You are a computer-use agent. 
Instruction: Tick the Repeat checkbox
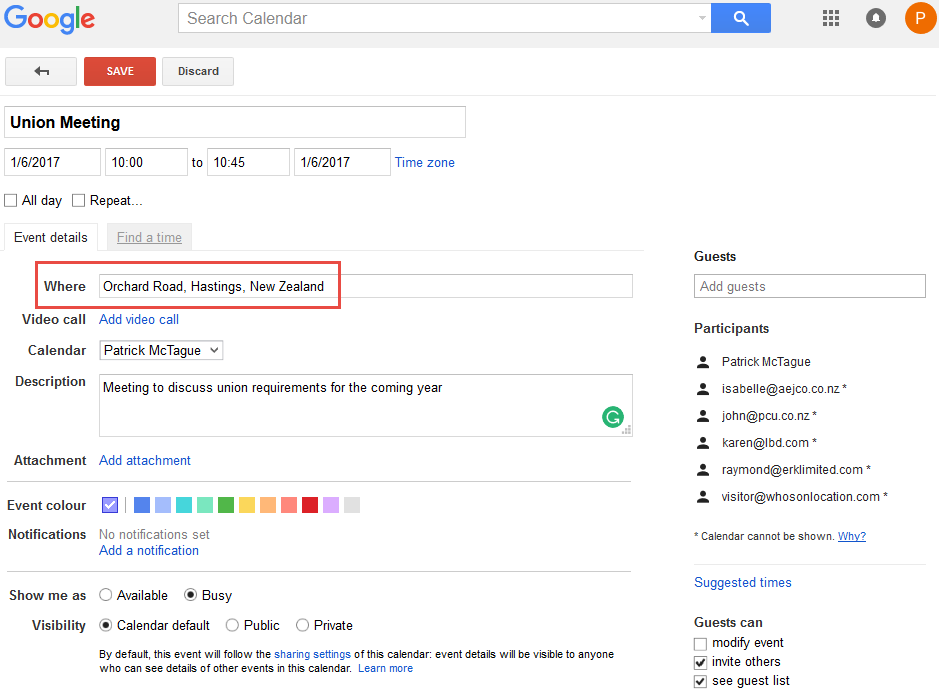pos(78,201)
